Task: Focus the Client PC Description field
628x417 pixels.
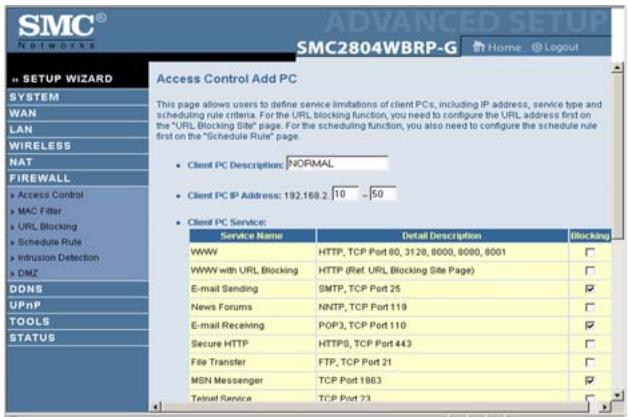Action: (337, 164)
